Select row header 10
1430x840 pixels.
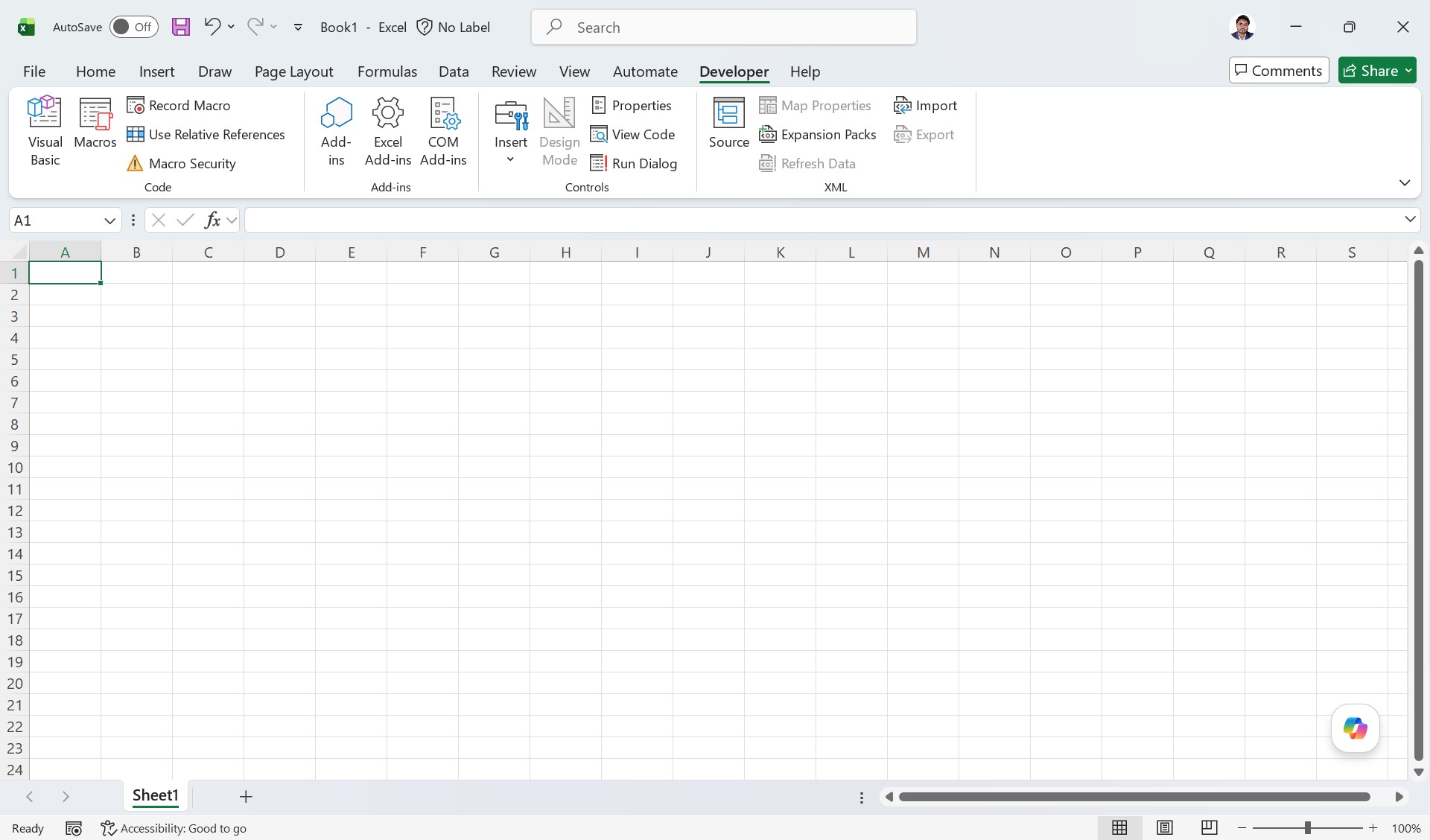(x=14, y=468)
